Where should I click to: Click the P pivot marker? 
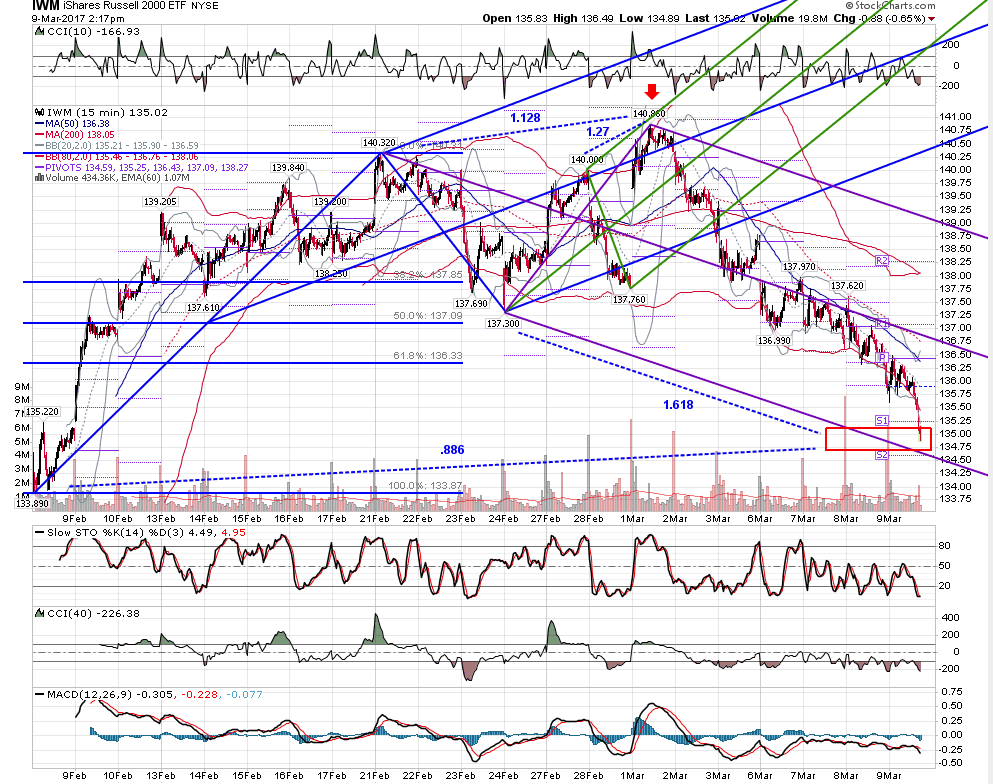[881, 358]
